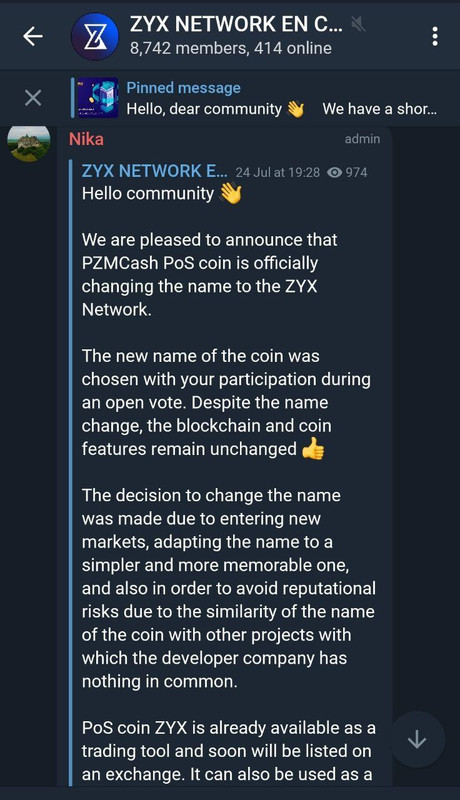View the 8,742 members, 414 online info
This screenshot has width=460, height=800.
click(x=231, y=48)
